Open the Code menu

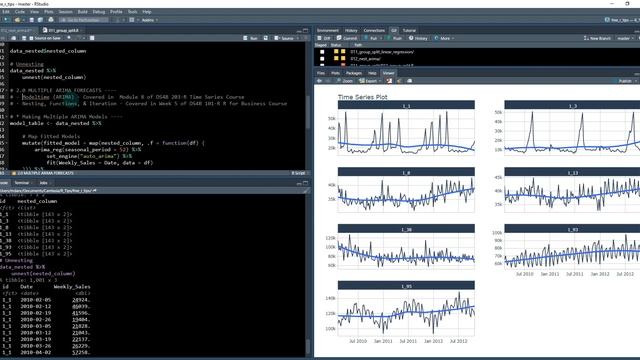pyautogui.click(x=20, y=12)
